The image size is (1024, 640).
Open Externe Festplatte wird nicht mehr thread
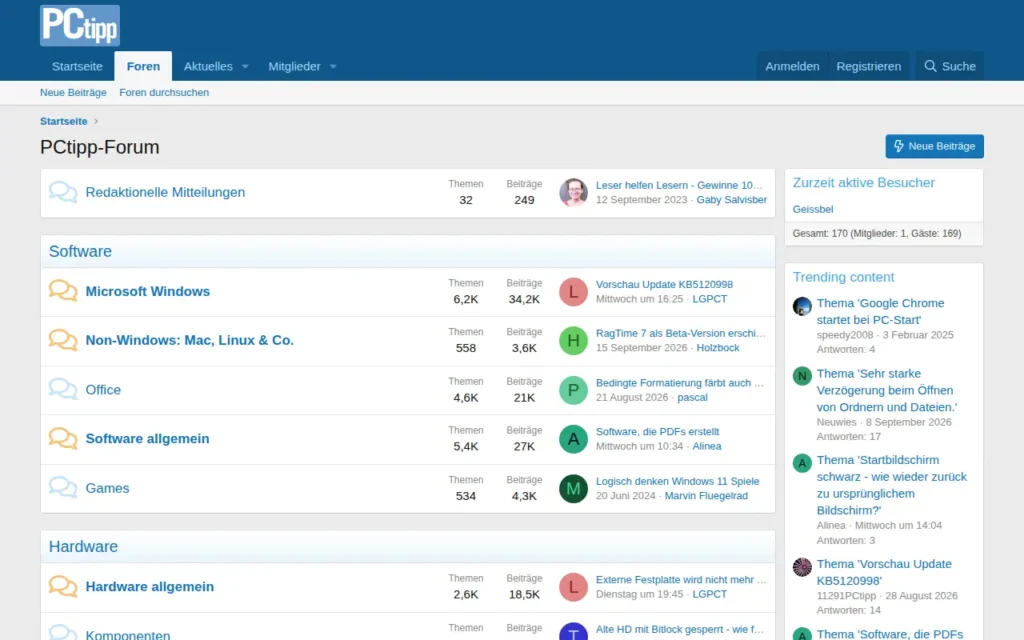click(681, 580)
